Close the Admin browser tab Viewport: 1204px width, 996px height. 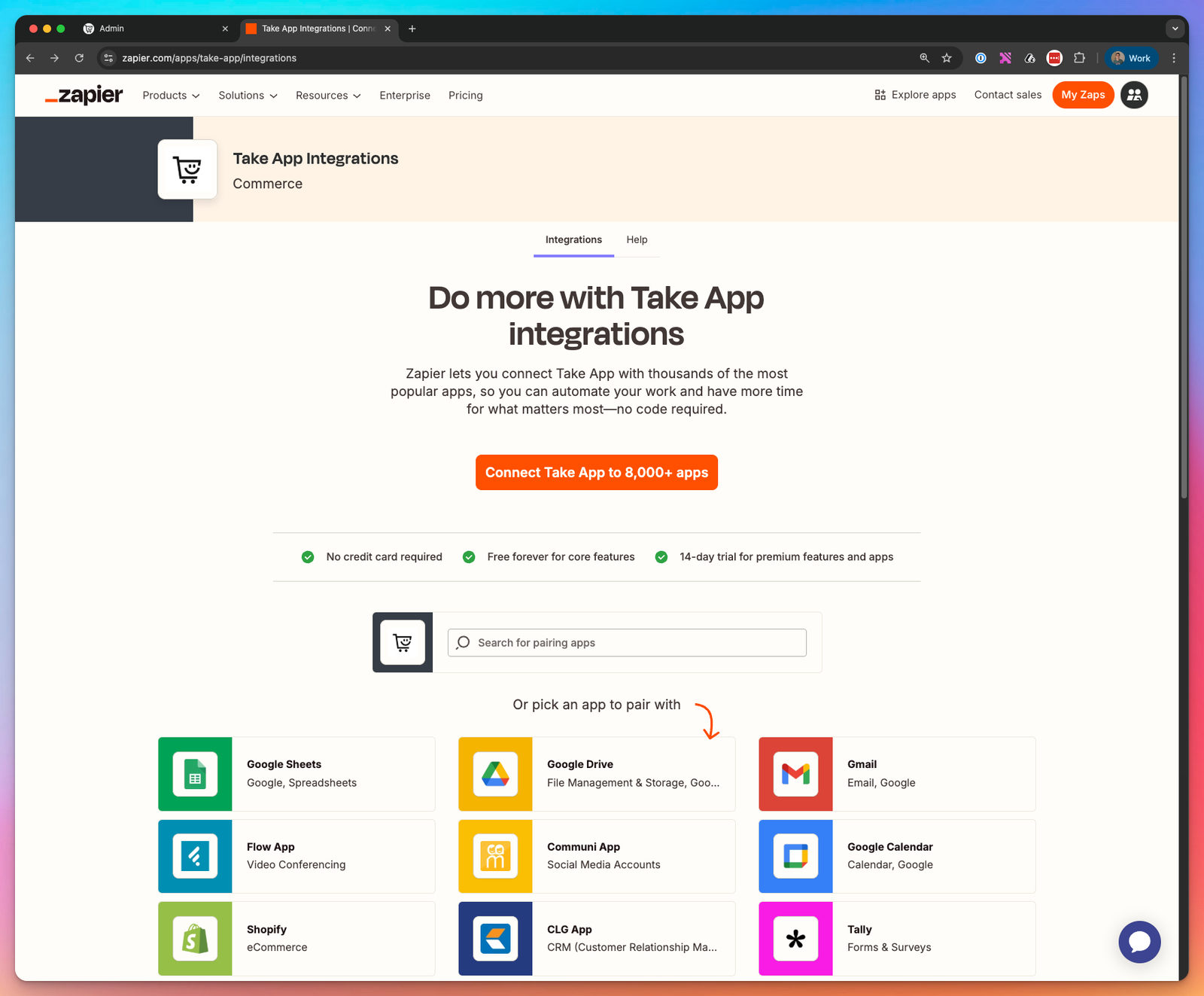pyautogui.click(x=225, y=29)
